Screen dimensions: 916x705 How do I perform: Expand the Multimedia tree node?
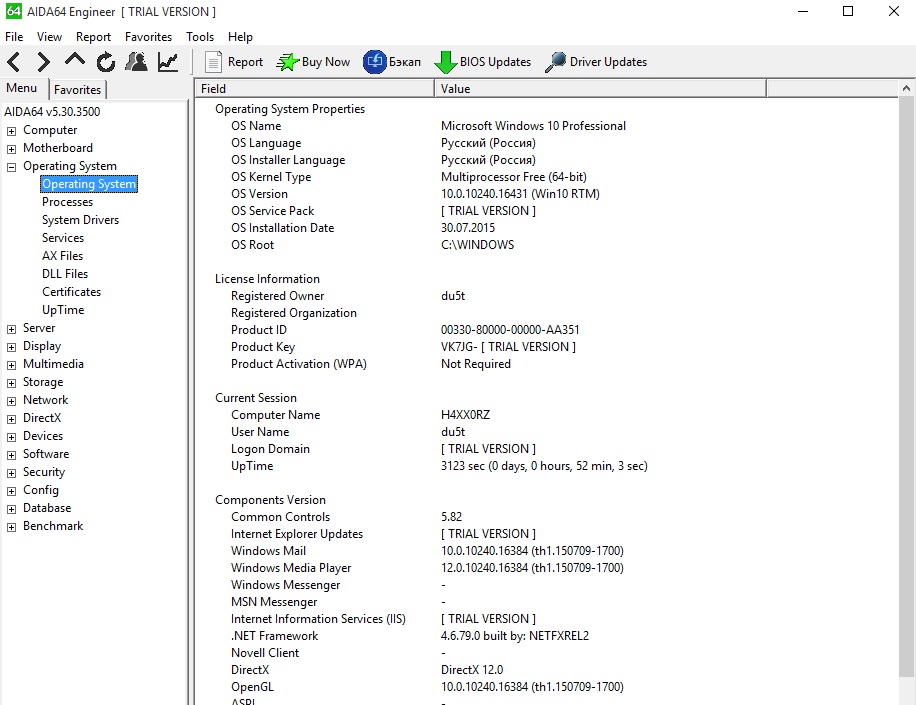11,365
